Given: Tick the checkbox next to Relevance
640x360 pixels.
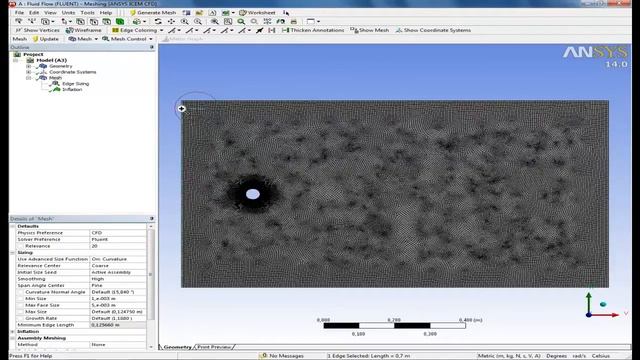Looking at the screenshot, I should click(20, 246).
